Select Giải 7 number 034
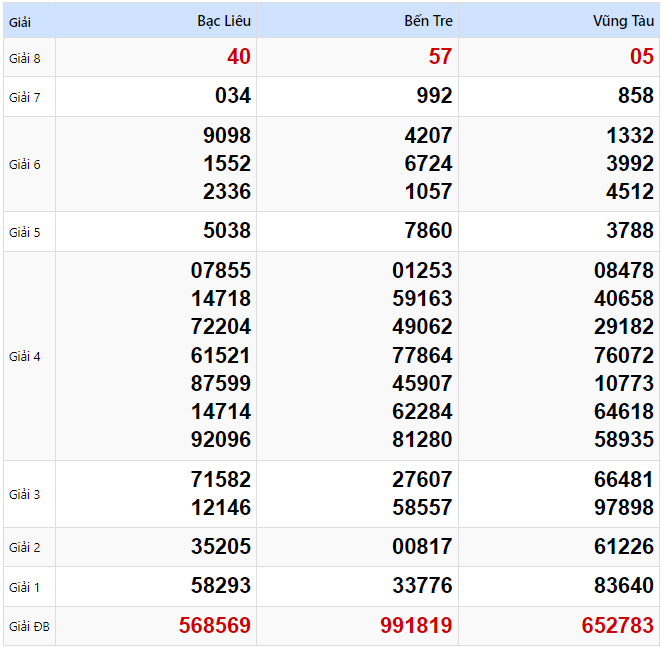This screenshot has height=649, width=662. coord(233,96)
